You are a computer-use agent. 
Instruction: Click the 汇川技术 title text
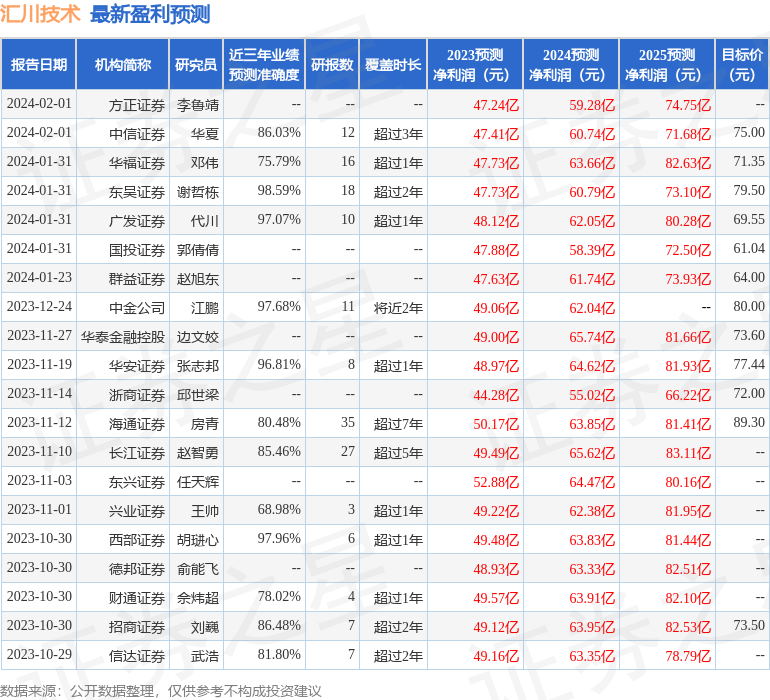[40, 14]
